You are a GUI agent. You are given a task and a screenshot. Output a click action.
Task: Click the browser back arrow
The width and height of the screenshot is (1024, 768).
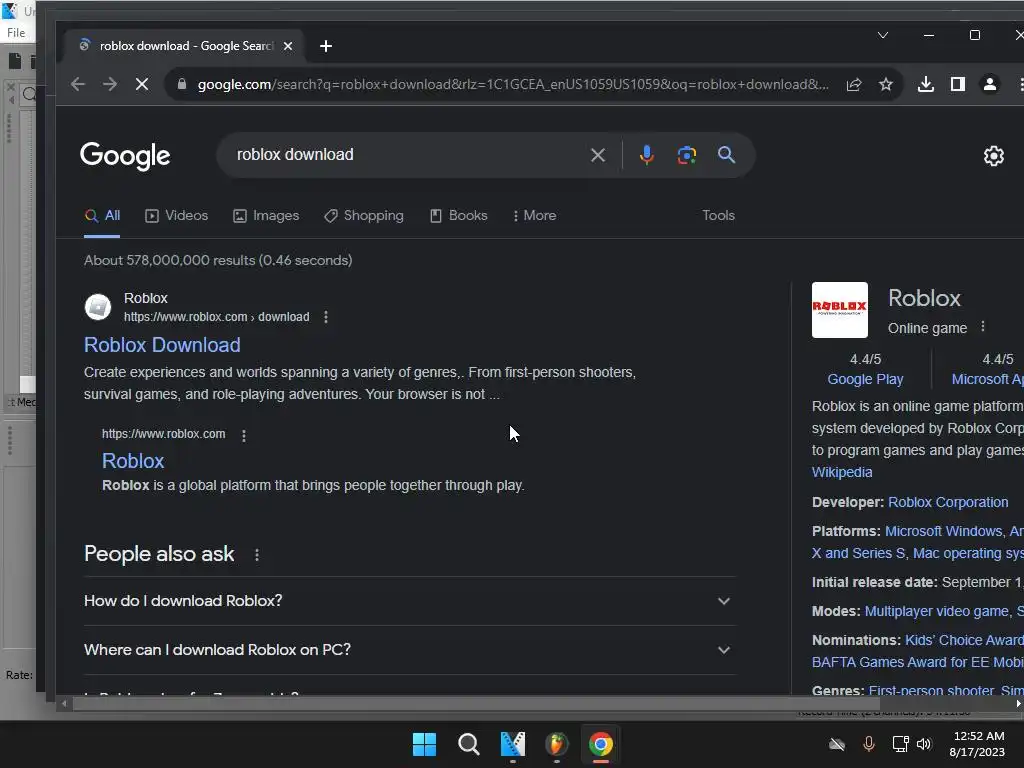click(x=78, y=84)
